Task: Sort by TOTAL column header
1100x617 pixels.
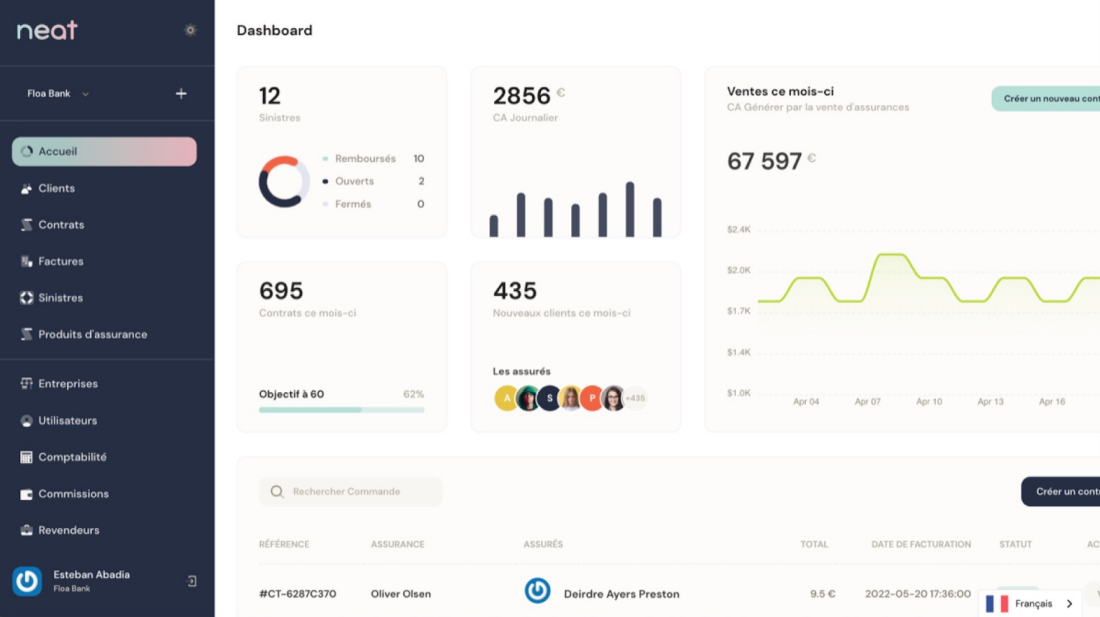Action: click(814, 544)
